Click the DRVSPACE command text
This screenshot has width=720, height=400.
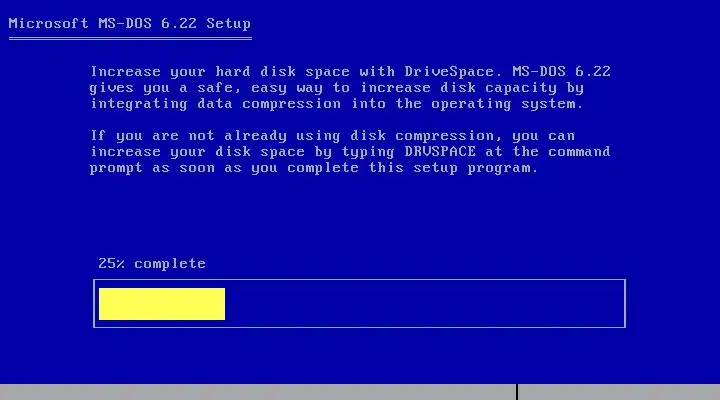[x=440, y=152]
